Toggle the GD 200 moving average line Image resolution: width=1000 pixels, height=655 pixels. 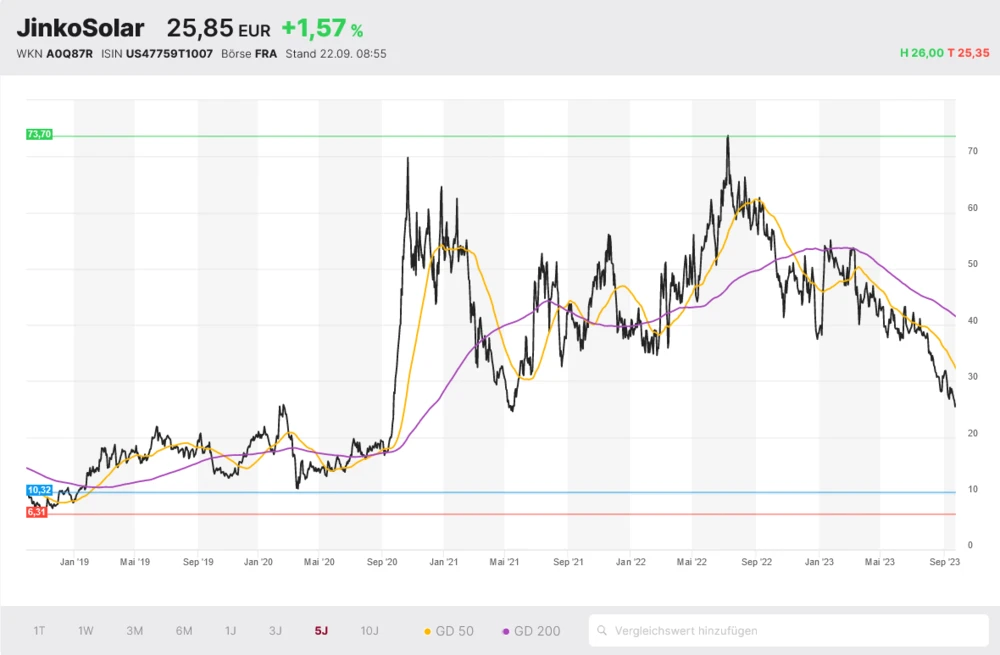531,631
